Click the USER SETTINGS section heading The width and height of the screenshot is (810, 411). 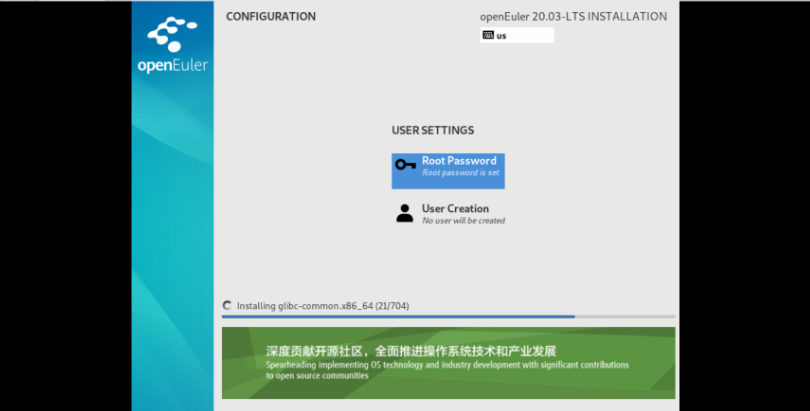click(x=432, y=130)
